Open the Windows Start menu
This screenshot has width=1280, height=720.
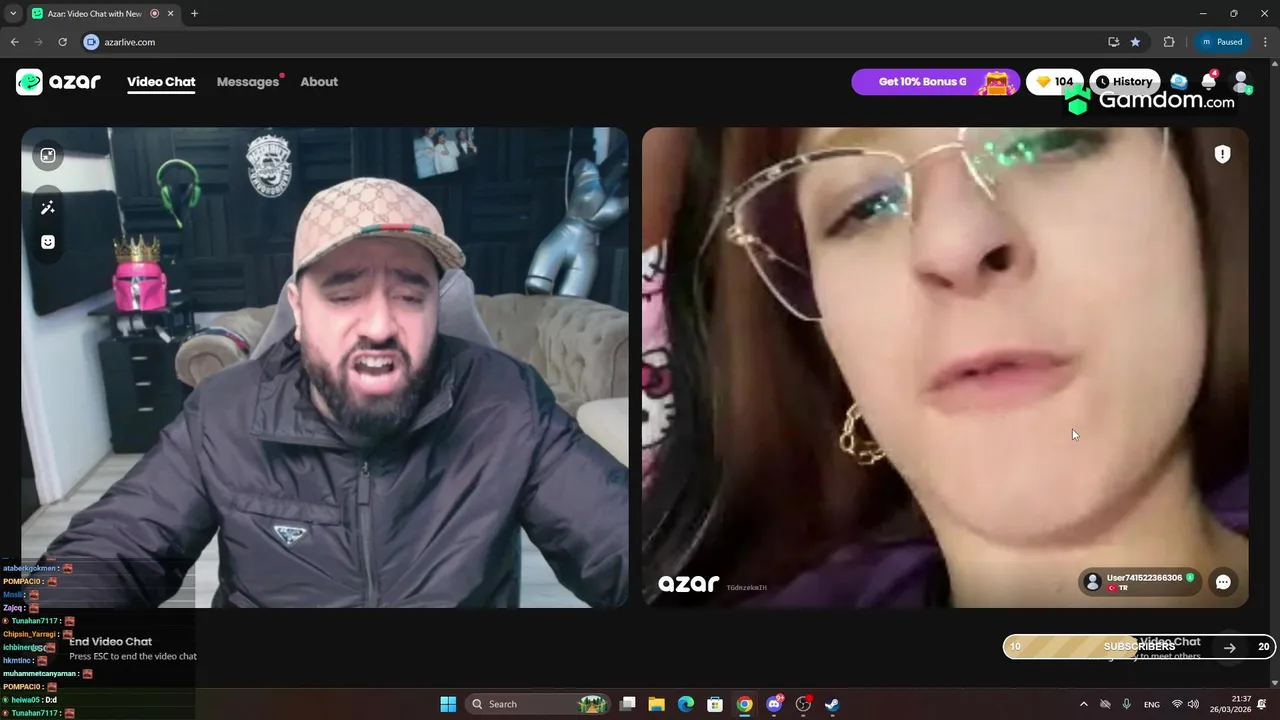click(x=448, y=704)
